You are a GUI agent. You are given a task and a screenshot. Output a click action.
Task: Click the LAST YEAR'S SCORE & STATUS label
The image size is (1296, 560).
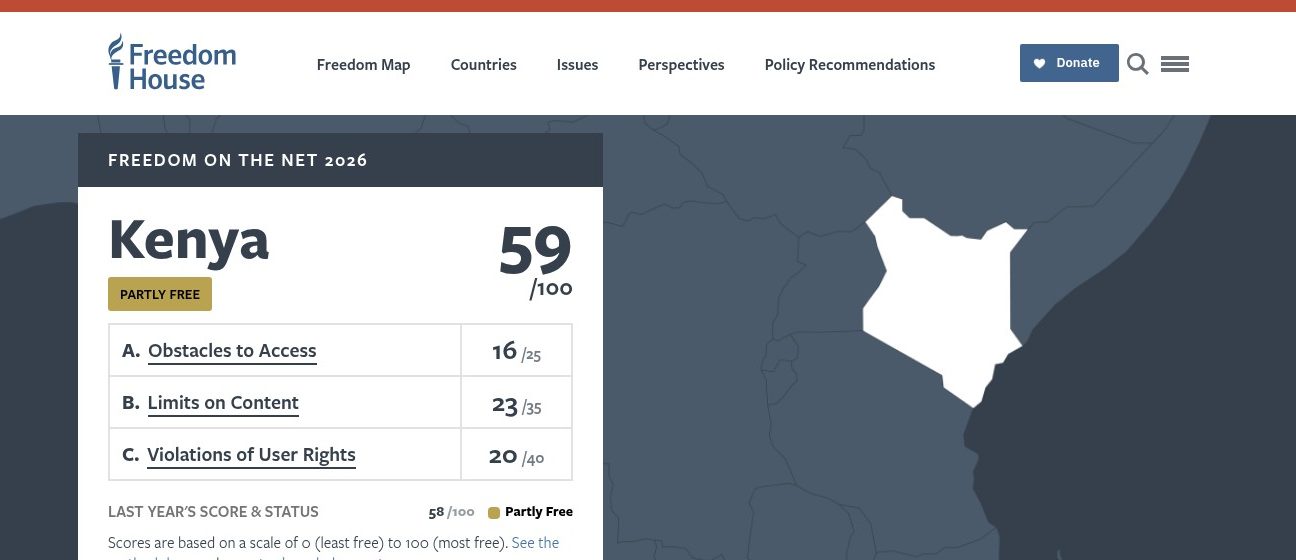click(213, 512)
